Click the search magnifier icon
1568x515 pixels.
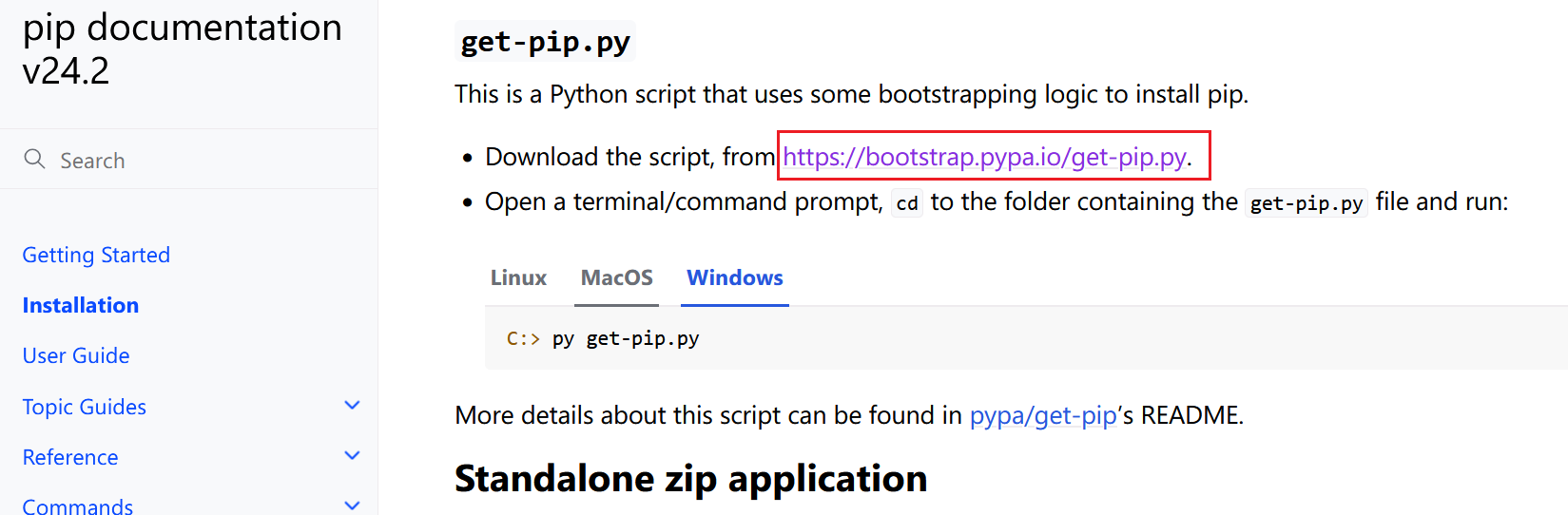coord(34,159)
